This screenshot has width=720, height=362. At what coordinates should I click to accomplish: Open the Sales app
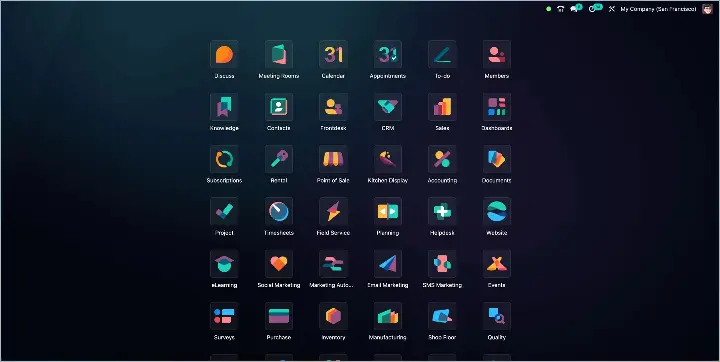[442, 107]
